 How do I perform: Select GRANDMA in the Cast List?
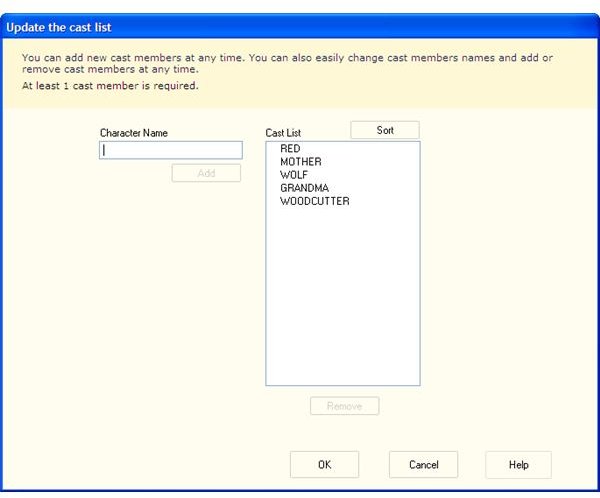click(x=305, y=188)
